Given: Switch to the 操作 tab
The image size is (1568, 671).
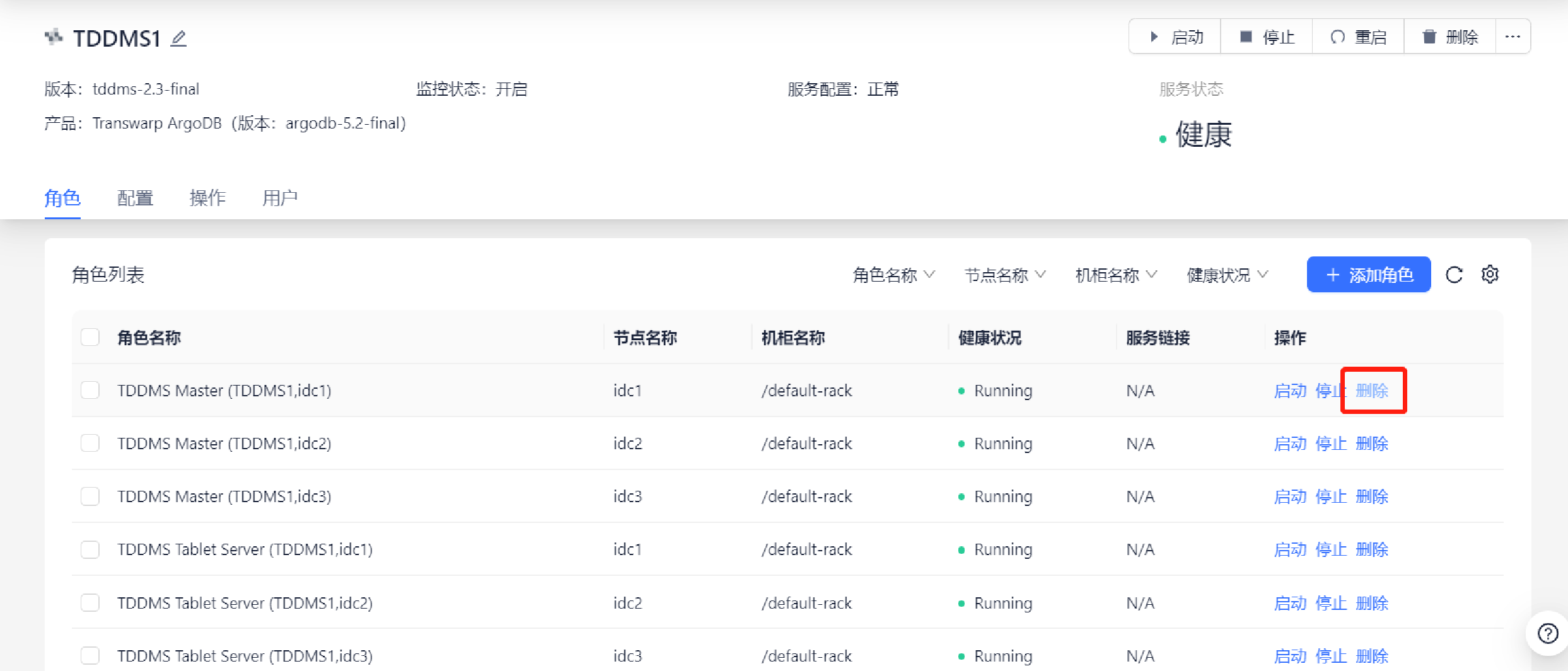Looking at the screenshot, I should (x=207, y=198).
